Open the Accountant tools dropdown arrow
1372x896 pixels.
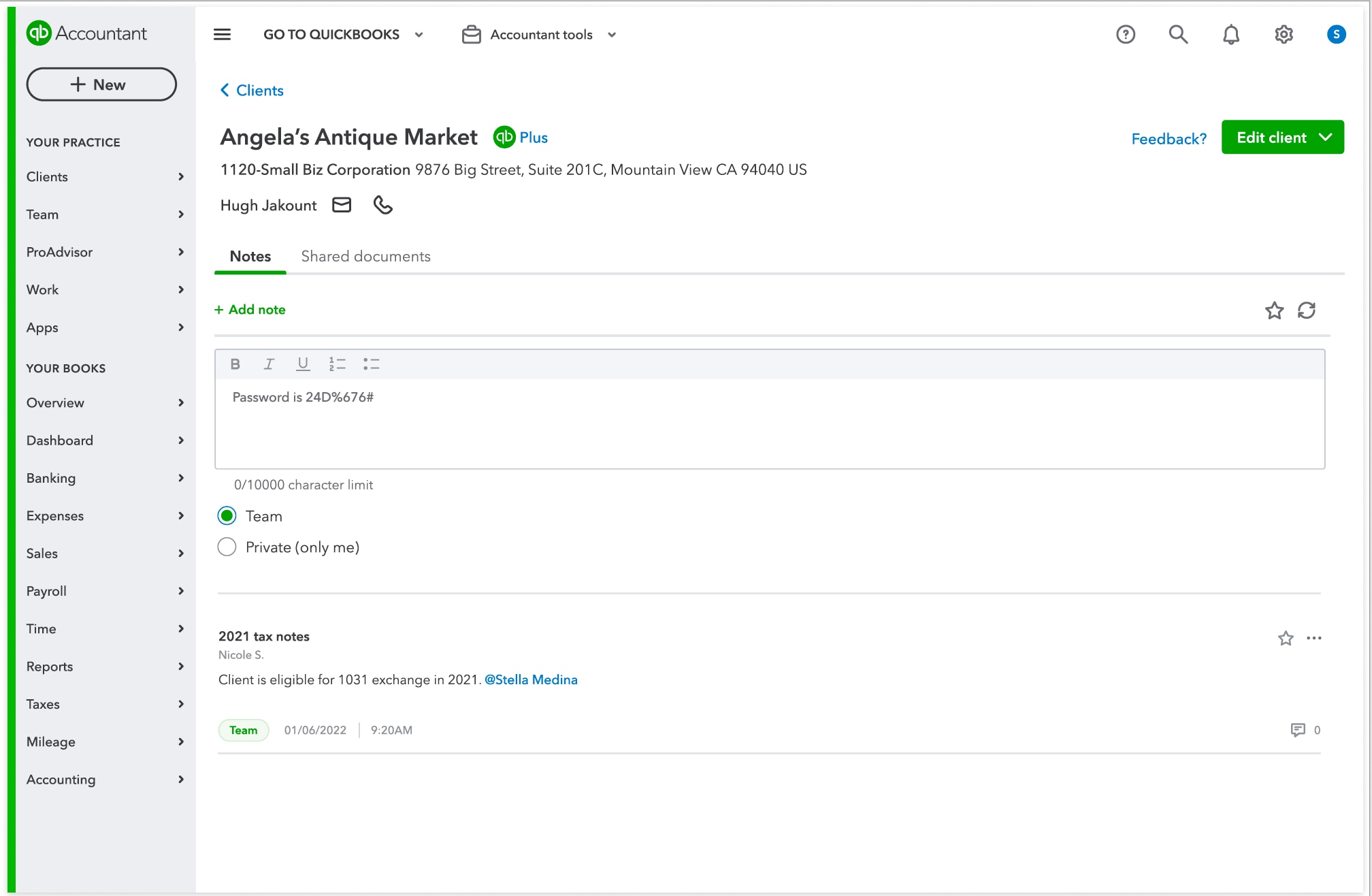(x=612, y=35)
